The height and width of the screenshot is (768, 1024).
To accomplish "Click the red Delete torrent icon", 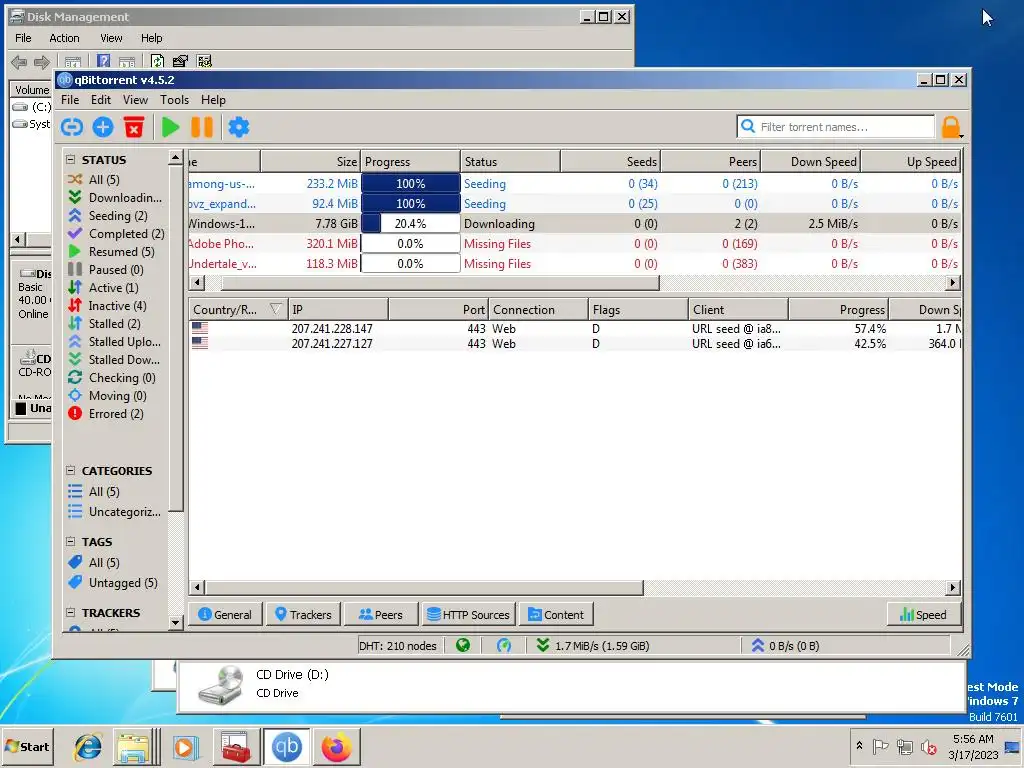I will point(134,127).
